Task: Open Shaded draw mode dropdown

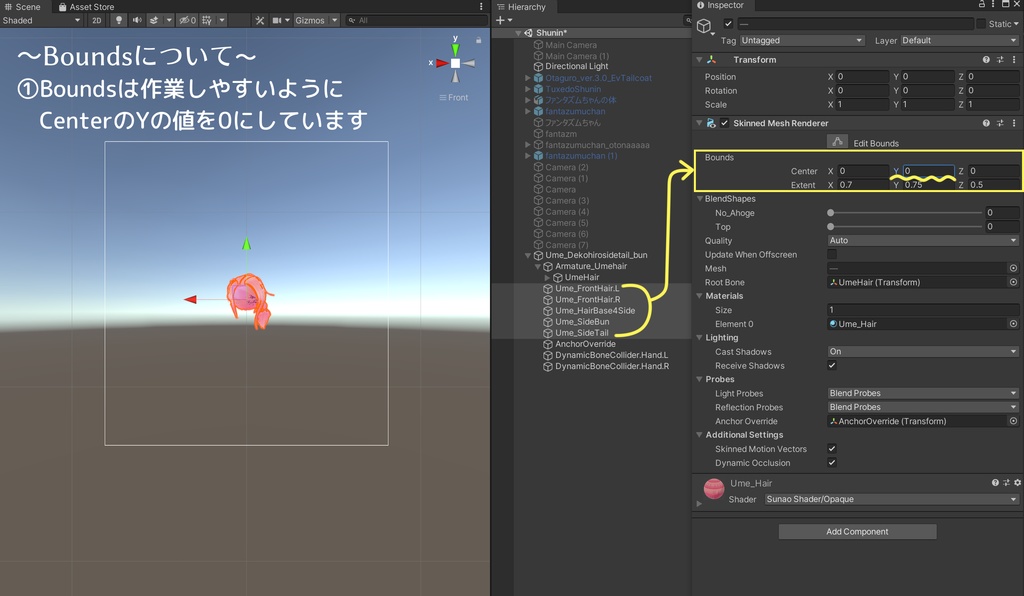Action: pos(42,20)
